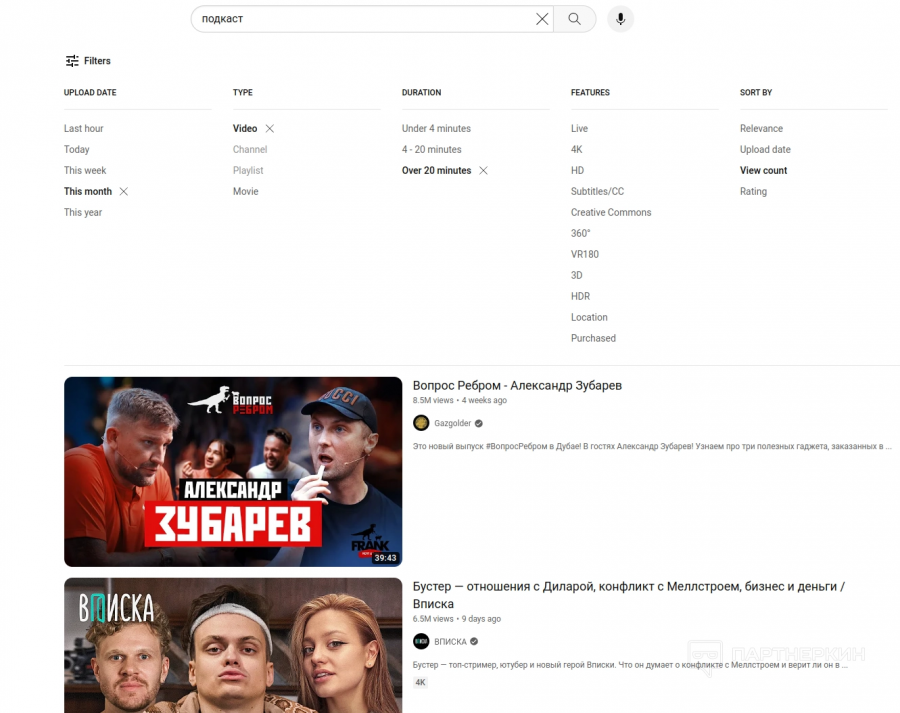Click the verified badge next to Gazgolder
Viewport: 900px width, 713px height.
coord(479,424)
